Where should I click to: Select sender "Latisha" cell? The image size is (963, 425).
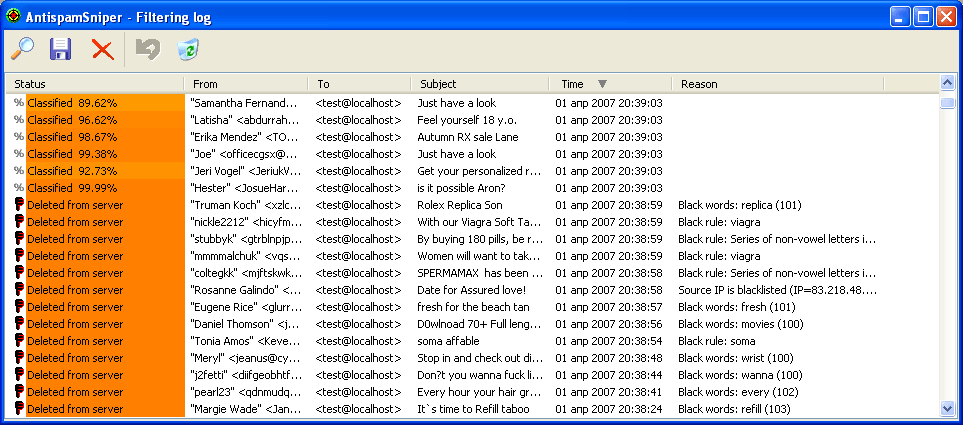[x=244, y=120]
